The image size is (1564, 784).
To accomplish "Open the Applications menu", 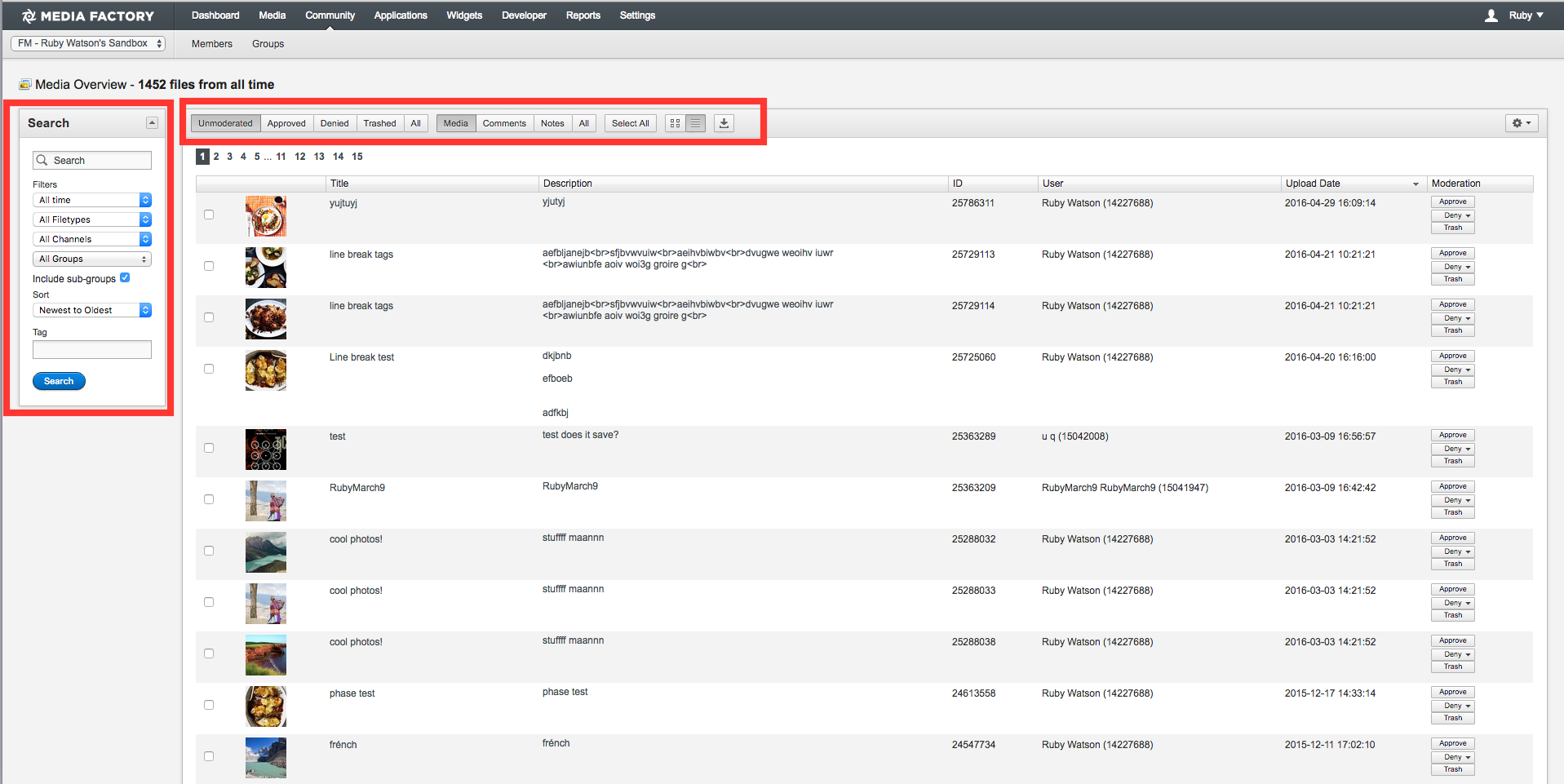I will pyautogui.click(x=401, y=16).
